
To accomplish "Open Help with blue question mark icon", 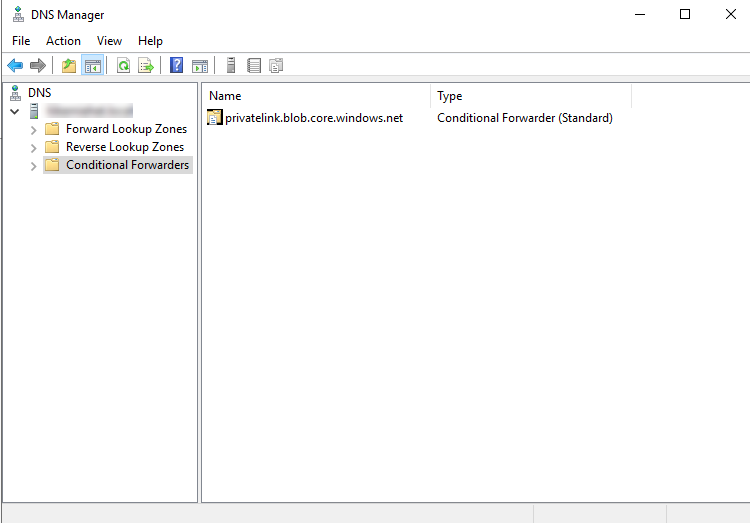I will pos(176,65).
